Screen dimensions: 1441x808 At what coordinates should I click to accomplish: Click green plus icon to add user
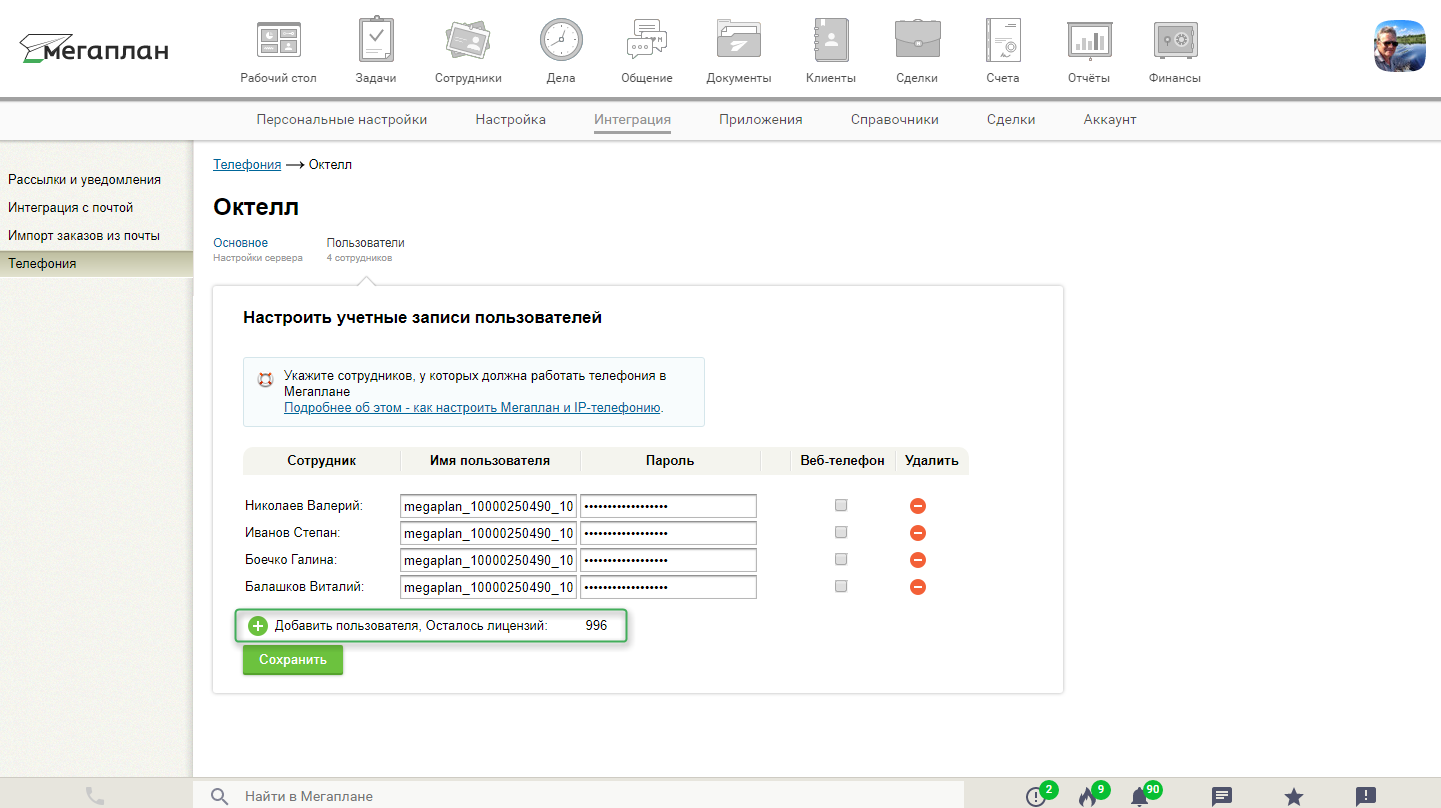pos(258,626)
